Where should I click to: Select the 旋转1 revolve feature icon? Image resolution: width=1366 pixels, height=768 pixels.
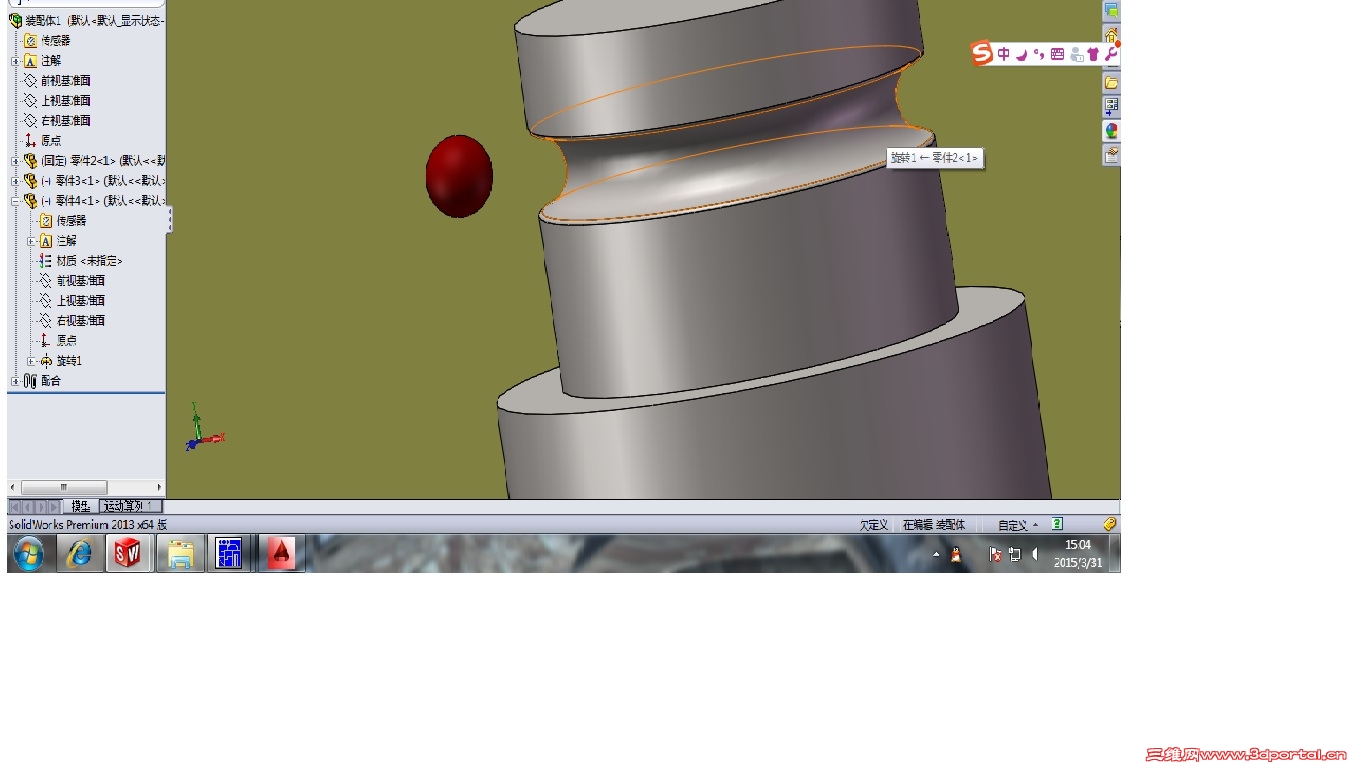click(46, 360)
